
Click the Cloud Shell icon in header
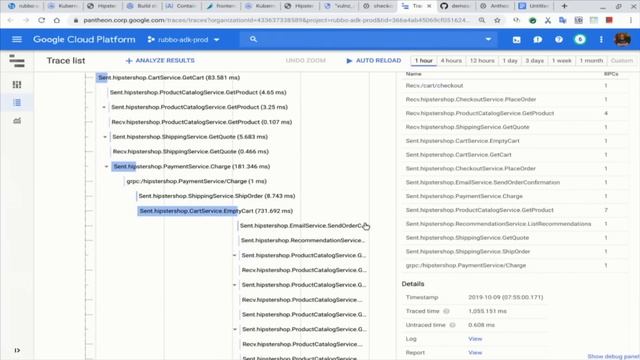tap(516, 40)
